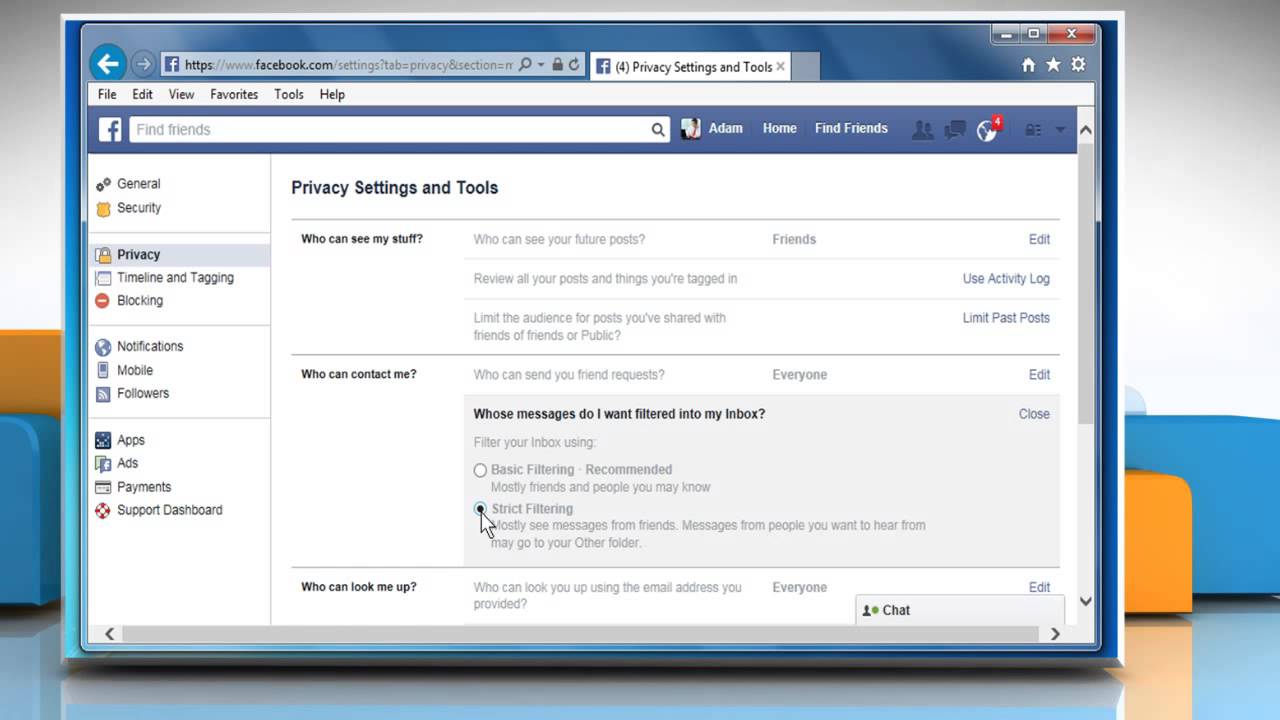
Task: Click the Facebook search magnifier button
Action: (658, 129)
